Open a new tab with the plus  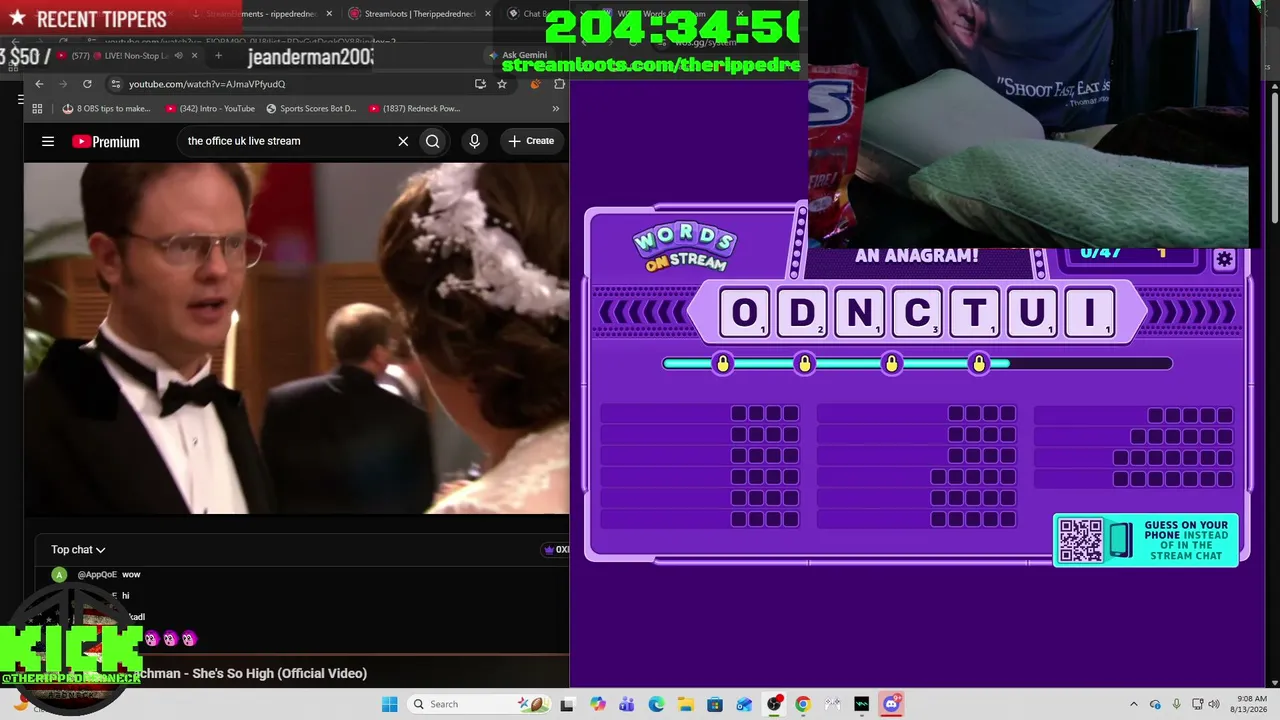(x=218, y=55)
